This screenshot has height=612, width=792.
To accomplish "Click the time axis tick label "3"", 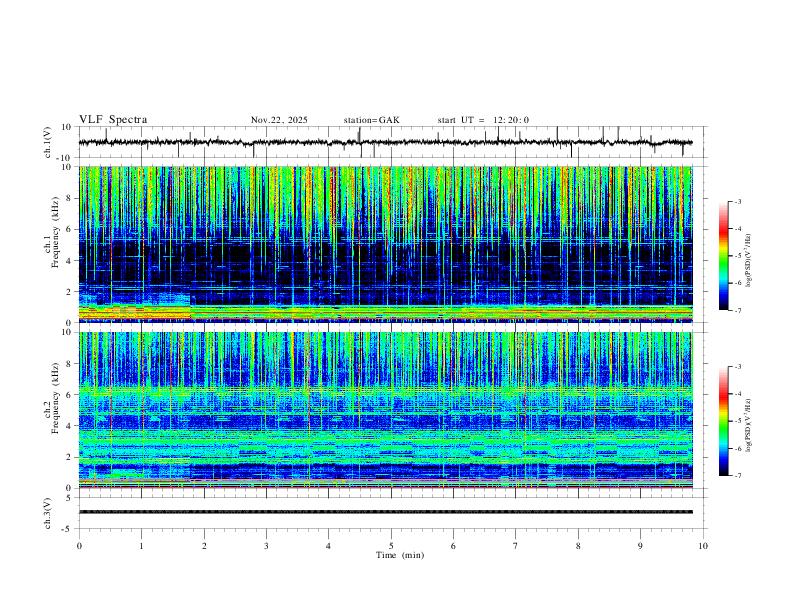I will tap(266, 546).
